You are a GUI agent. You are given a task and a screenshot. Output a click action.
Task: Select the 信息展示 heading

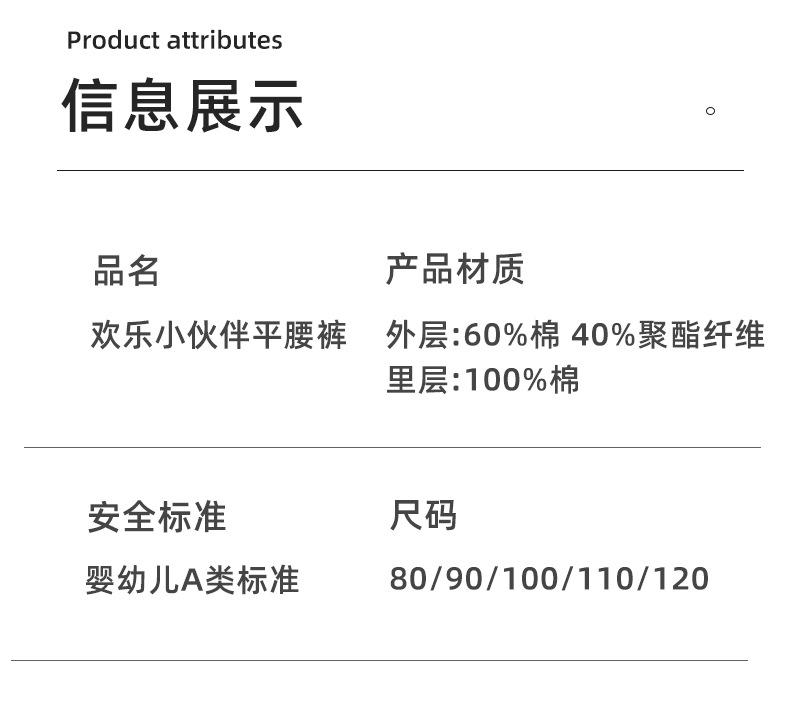click(x=183, y=105)
